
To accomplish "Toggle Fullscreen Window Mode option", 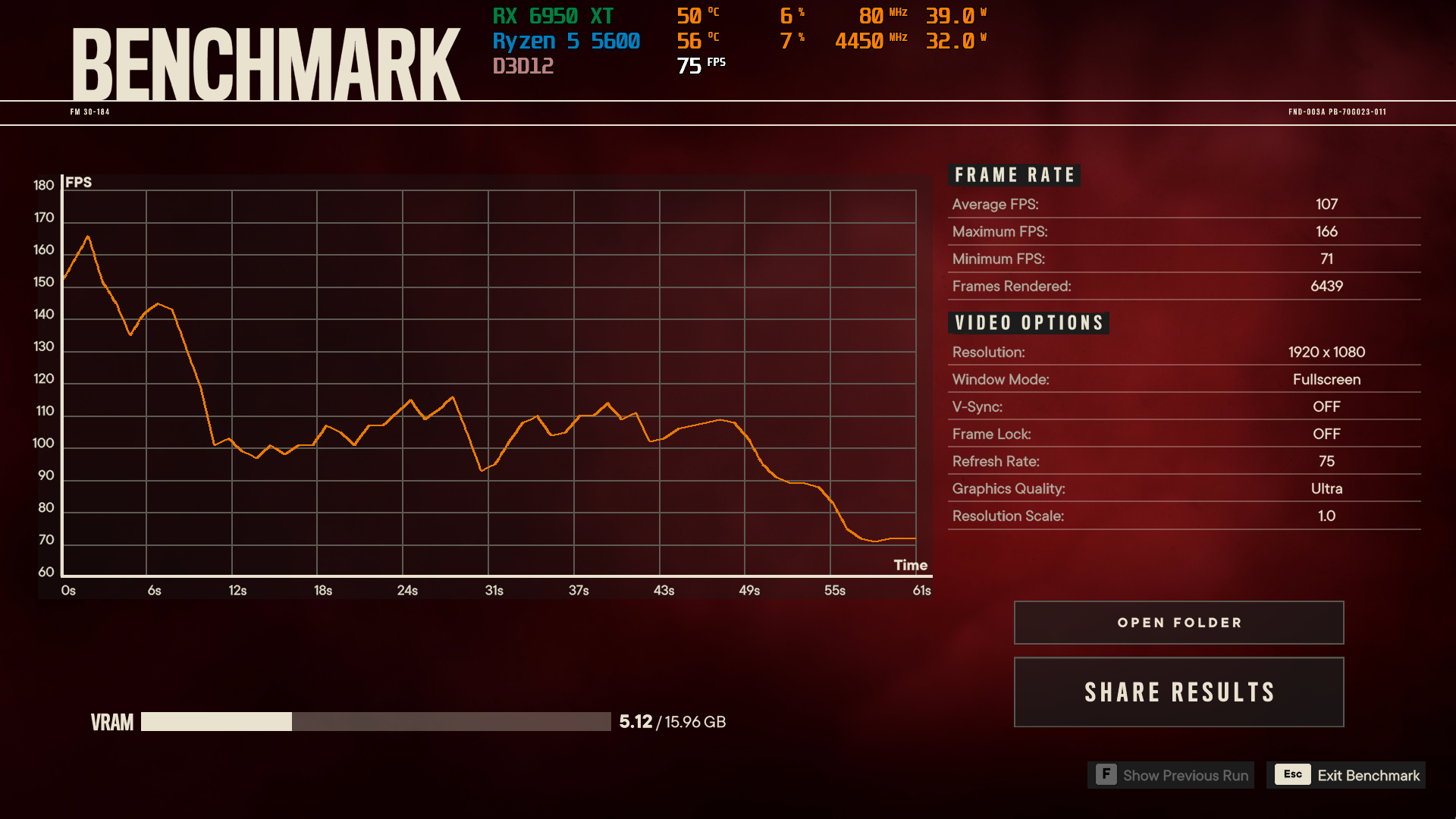I will 1326,379.
